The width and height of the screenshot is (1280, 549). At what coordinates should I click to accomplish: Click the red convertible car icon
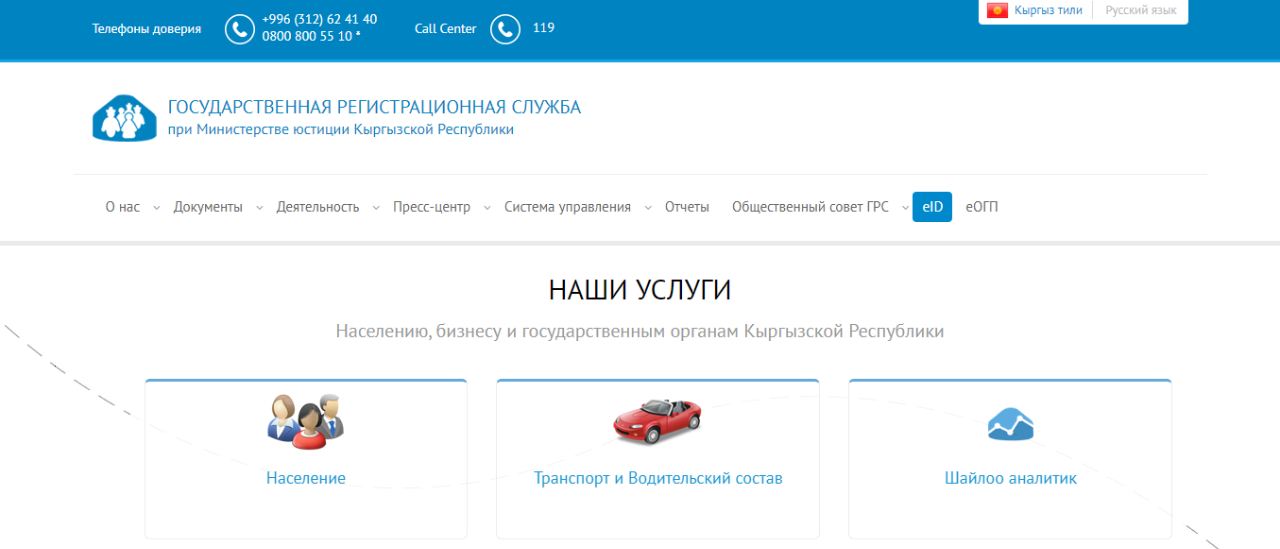[657, 420]
